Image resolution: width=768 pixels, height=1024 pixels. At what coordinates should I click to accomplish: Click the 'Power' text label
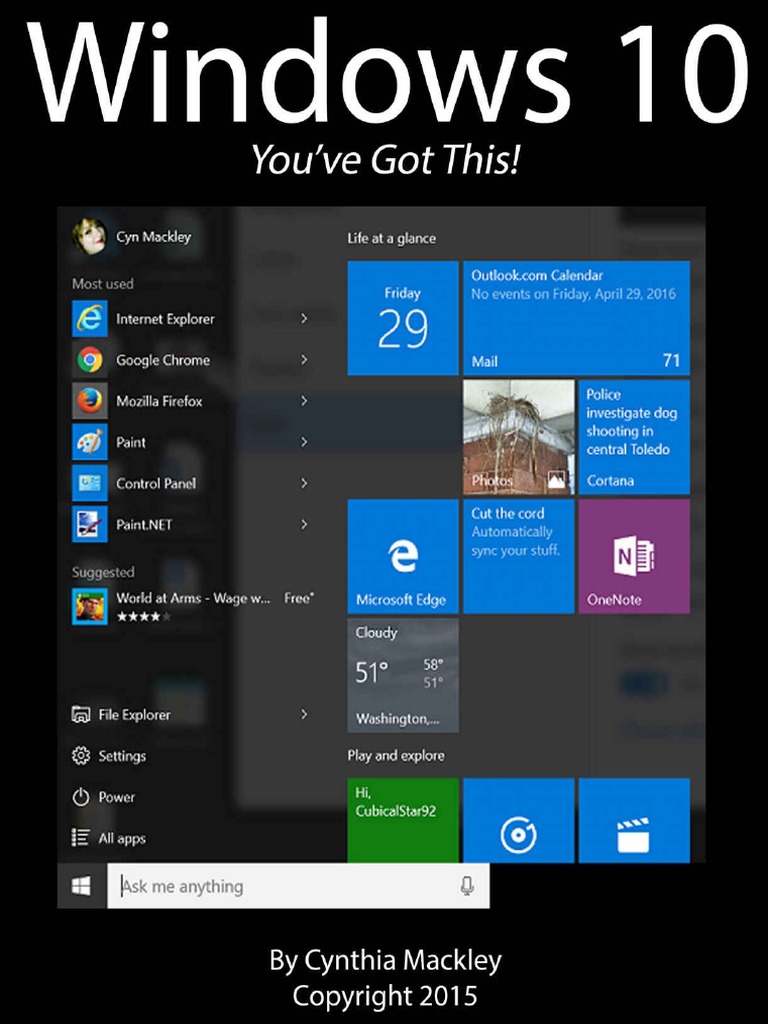point(117,797)
